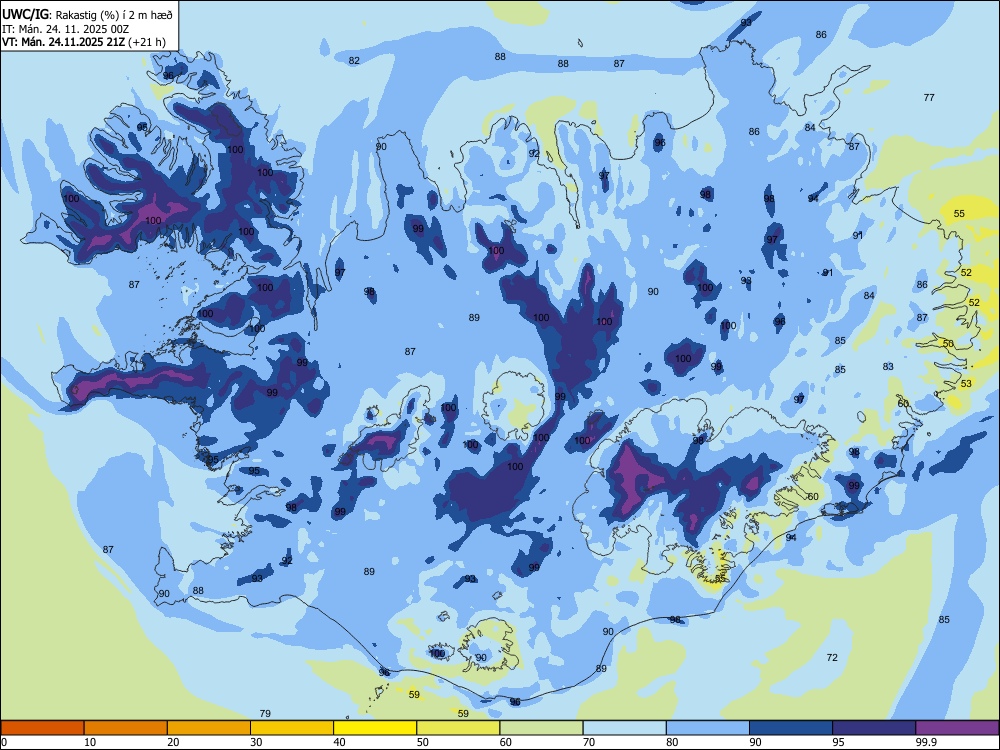Click the light green 60–70 legend swatch
The image size is (1000, 750).
coord(541,728)
